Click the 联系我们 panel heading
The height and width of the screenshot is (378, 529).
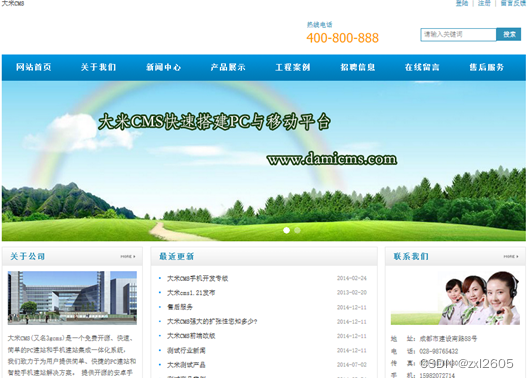[x=411, y=256]
